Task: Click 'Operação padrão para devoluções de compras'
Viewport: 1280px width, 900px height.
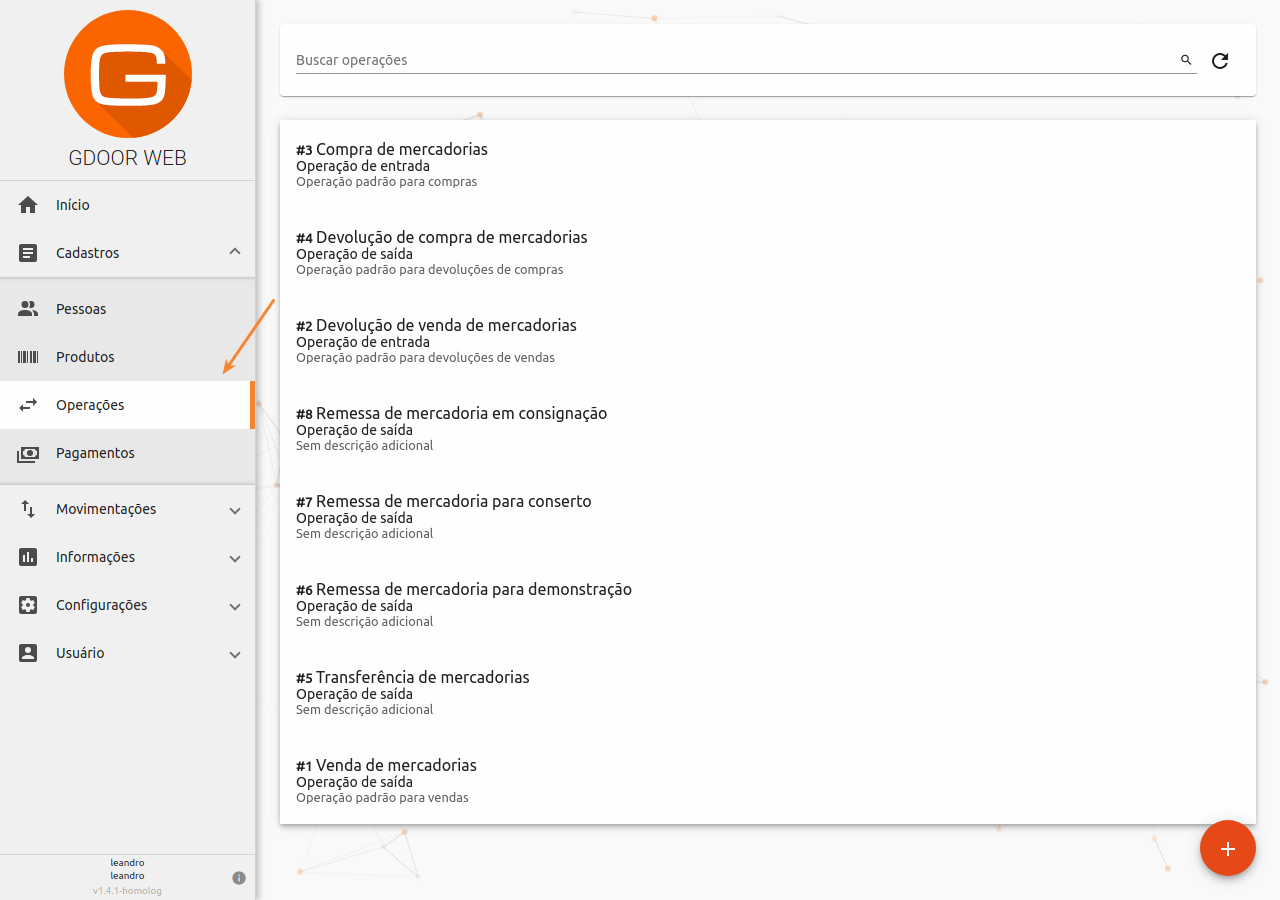Action: (x=429, y=270)
